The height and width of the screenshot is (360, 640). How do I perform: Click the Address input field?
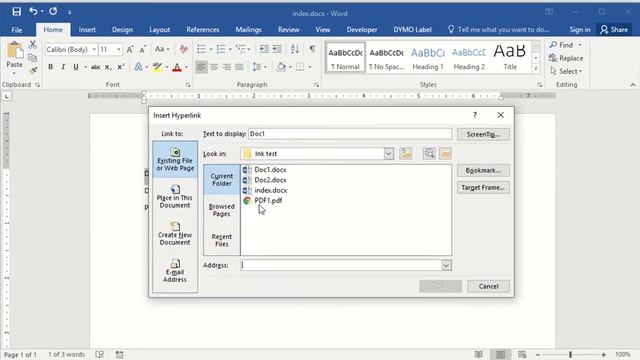[x=341, y=265]
